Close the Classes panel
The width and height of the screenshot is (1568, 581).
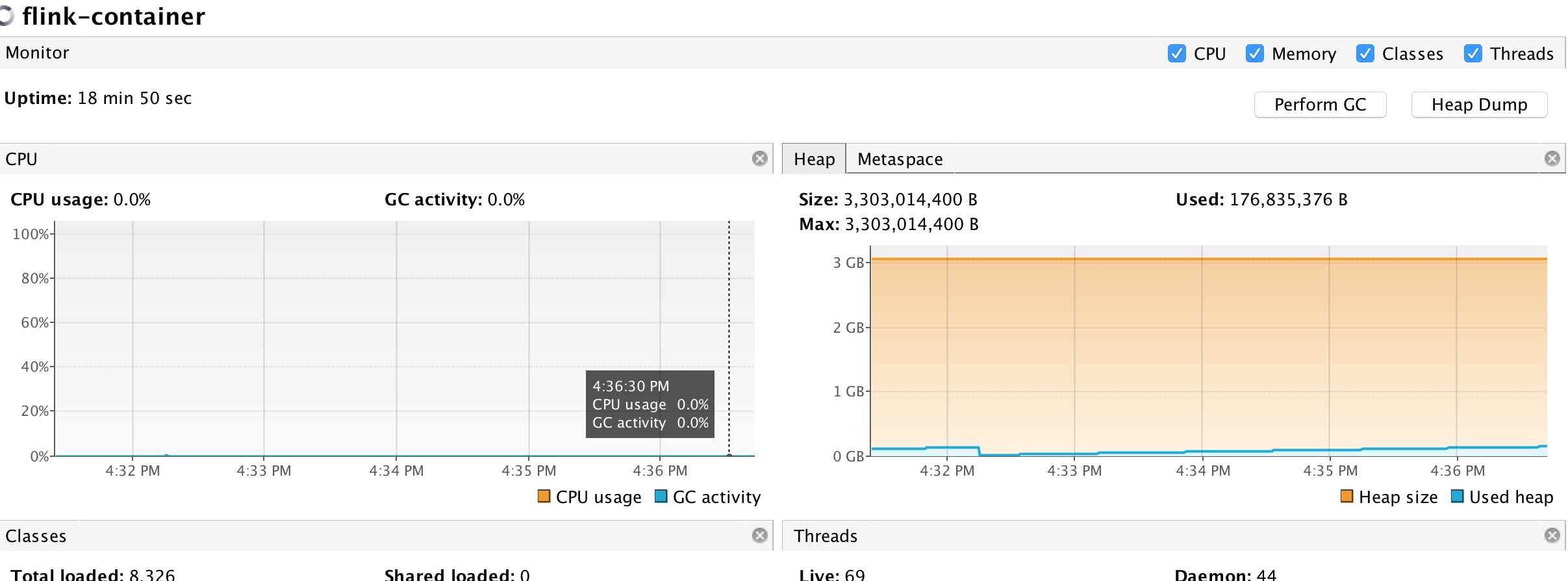click(759, 536)
